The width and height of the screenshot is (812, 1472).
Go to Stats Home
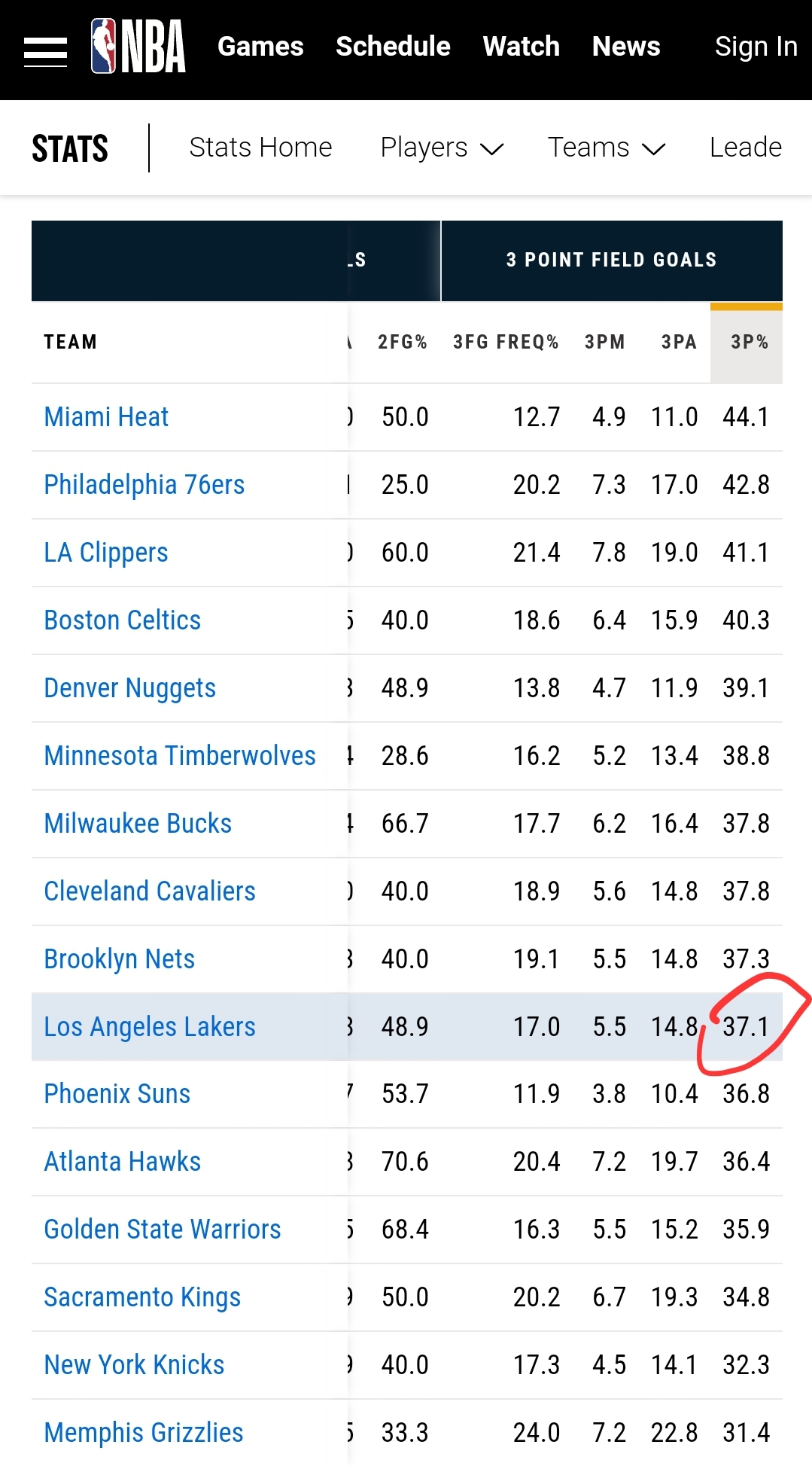[x=260, y=148]
